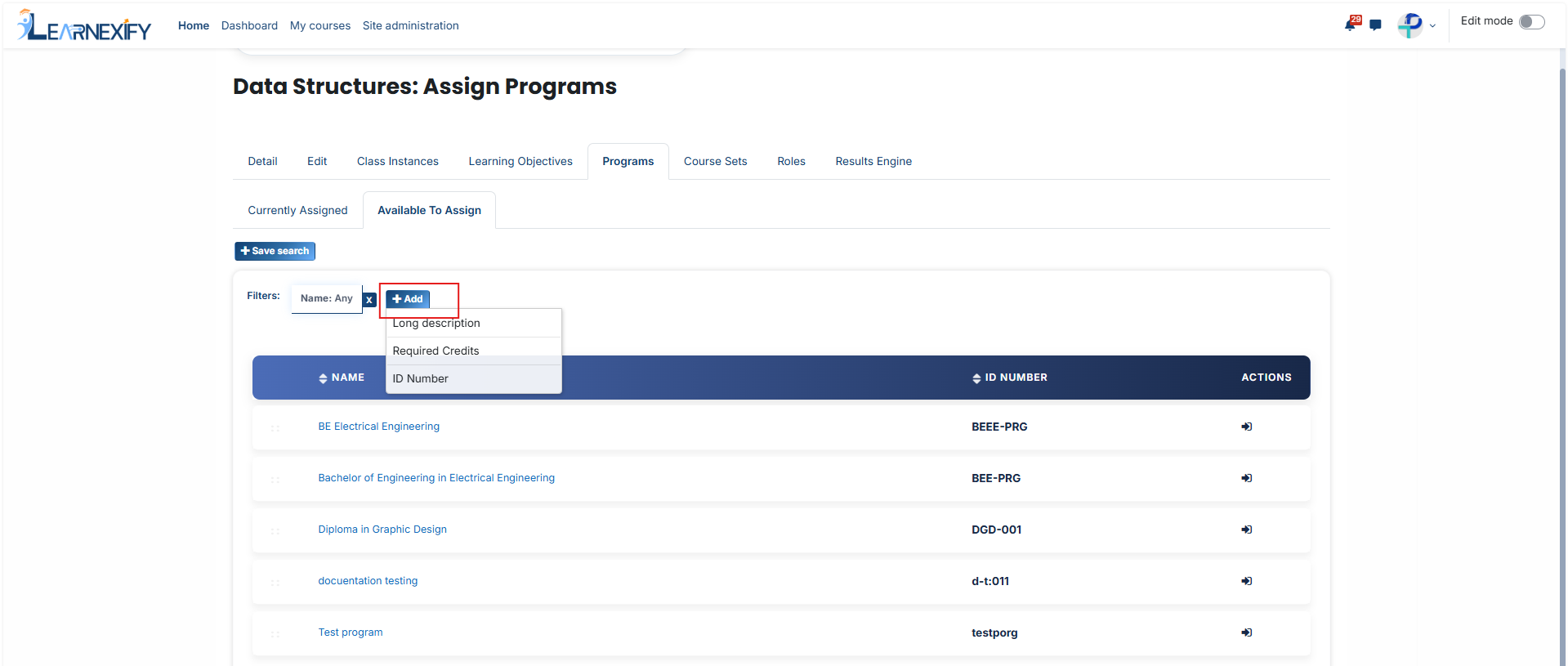This screenshot has height=666, width=1568.
Task: Assign Diploma in Graphic Design icon
Action: click(1247, 530)
